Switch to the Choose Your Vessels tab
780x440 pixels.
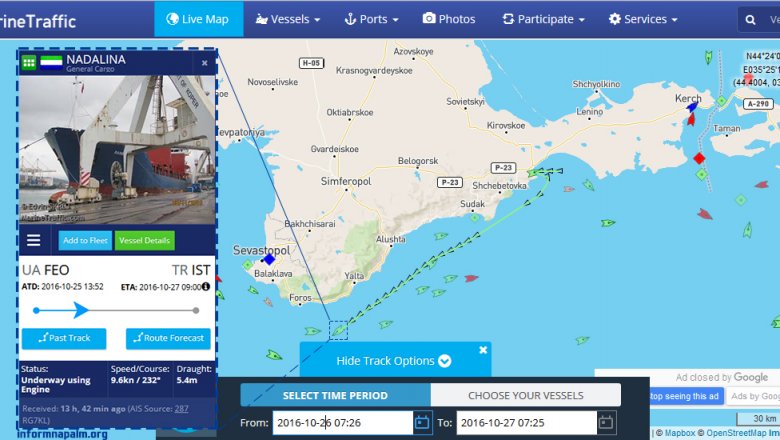[x=526, y=395]
